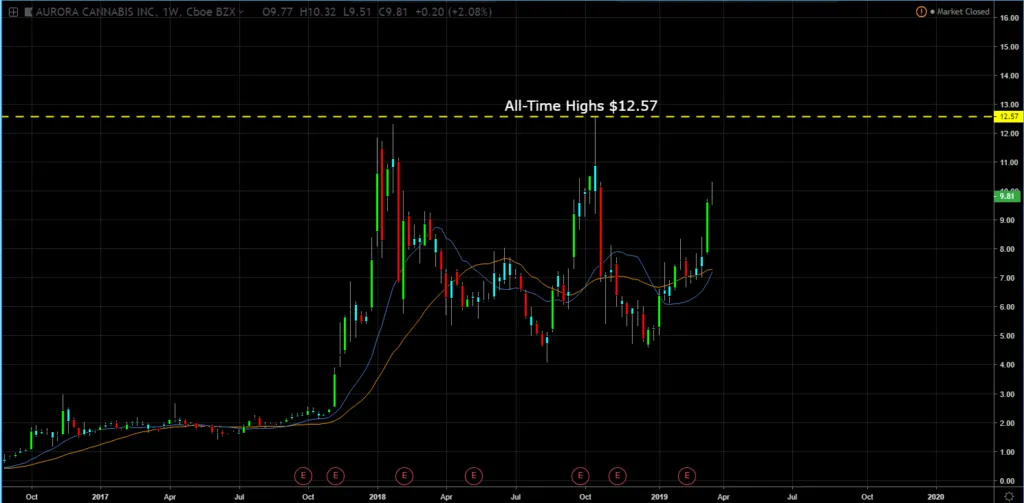Click the 2017 label on time axis
The height and width of the screenshot is (503, 1024).
pos(101,496)
